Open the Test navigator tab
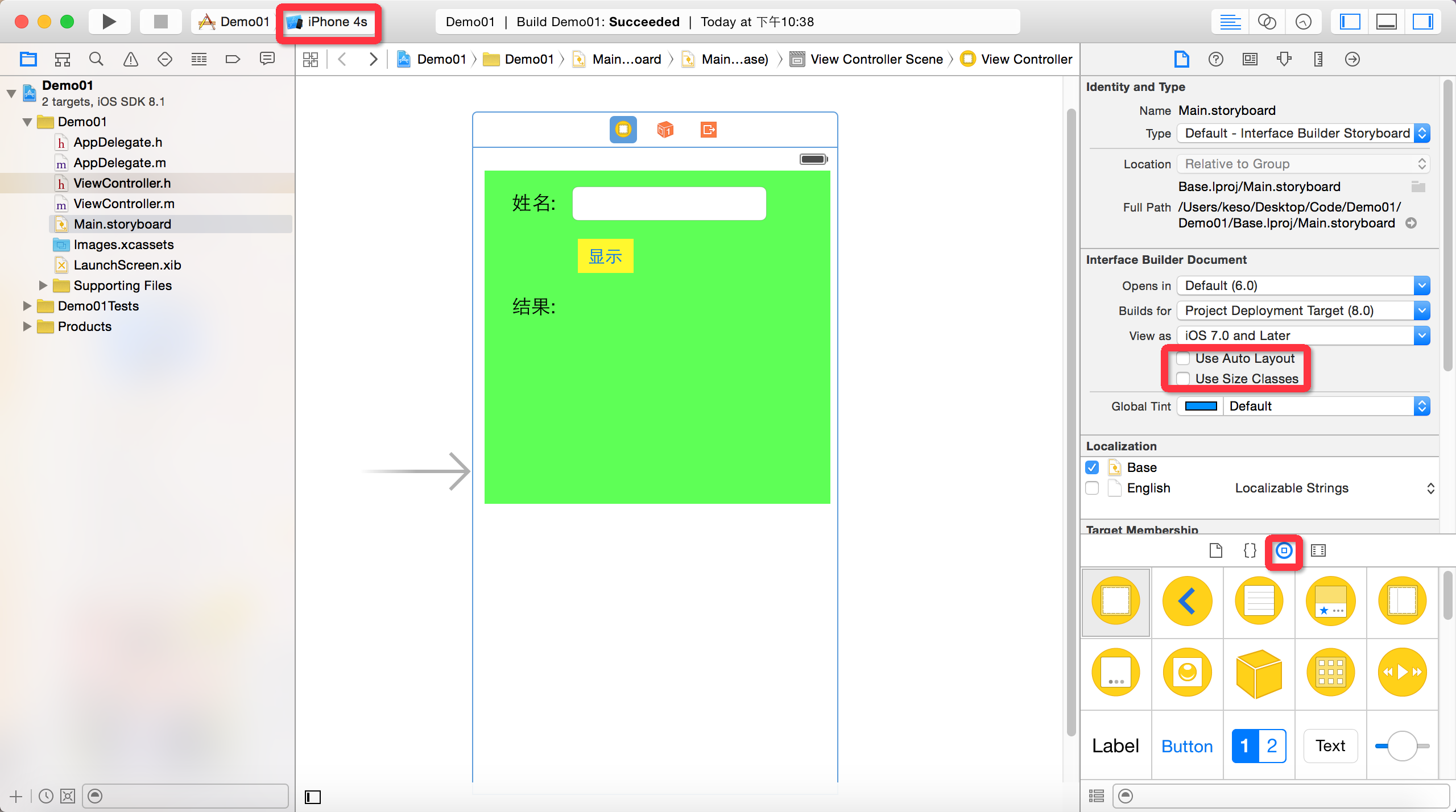The width and height of the screenshot is (1456, 812). click(x=165, y=59)
